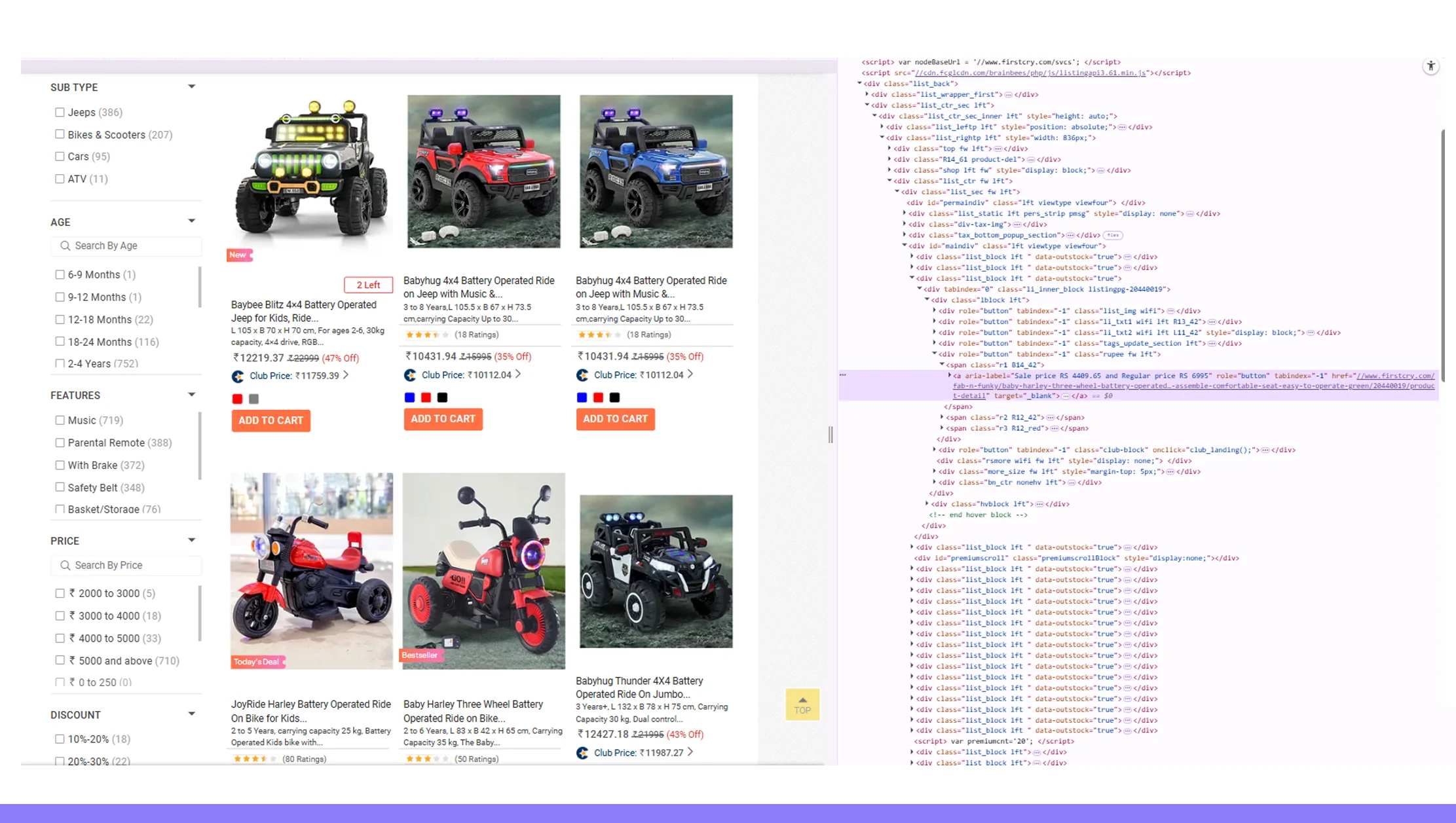Click the Club badge beside Baybee Blitz Club Price
Viewport: 1456px width, 823px height.
[x=238, y=376]
